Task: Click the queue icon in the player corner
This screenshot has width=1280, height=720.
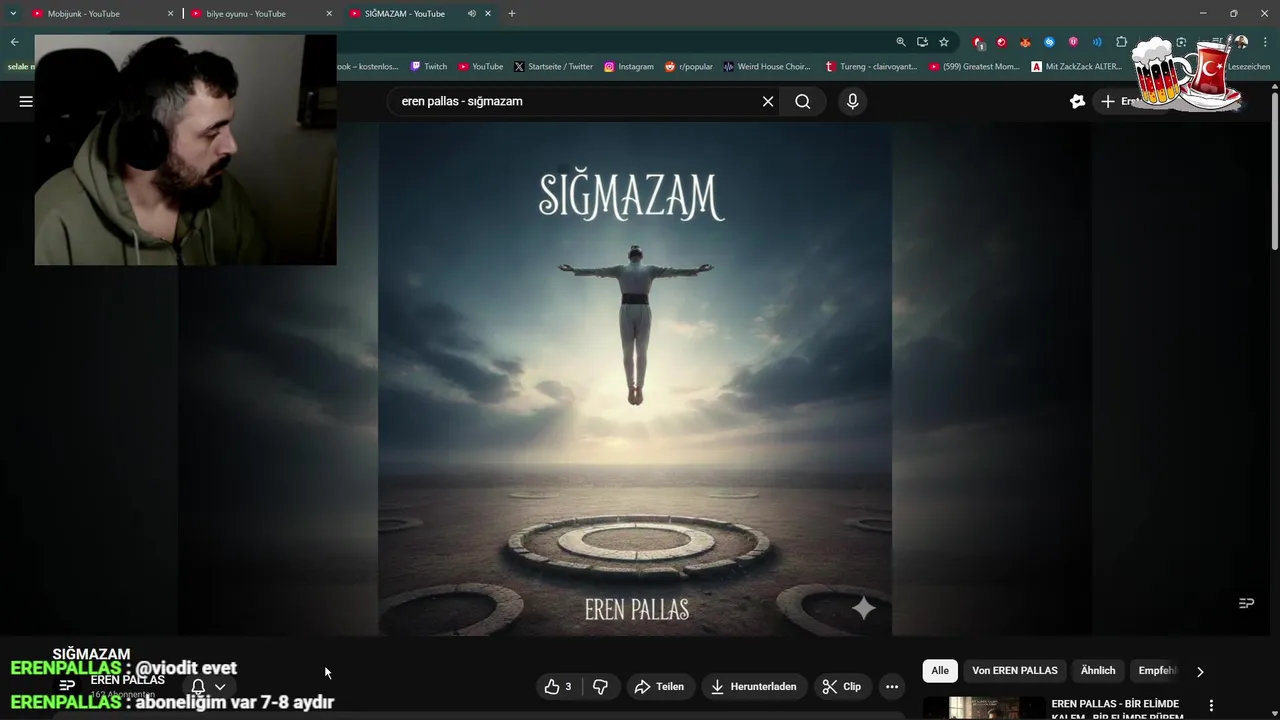Action: [1246, 603]
